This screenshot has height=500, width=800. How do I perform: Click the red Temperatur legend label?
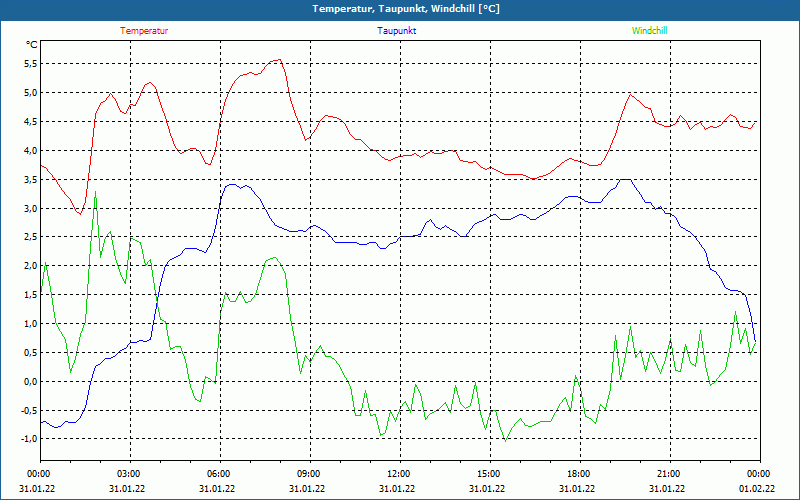(x=144, y=31)
